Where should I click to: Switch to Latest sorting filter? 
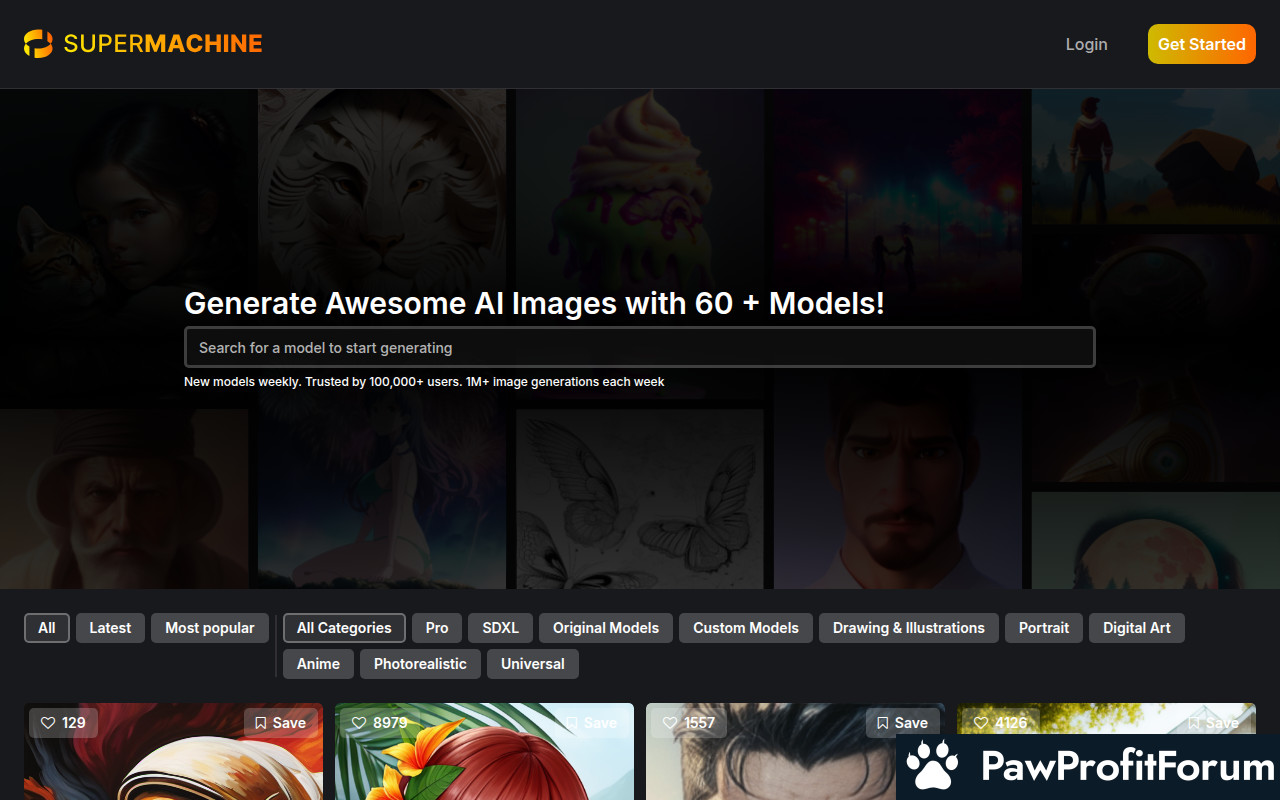pos(110,628)
